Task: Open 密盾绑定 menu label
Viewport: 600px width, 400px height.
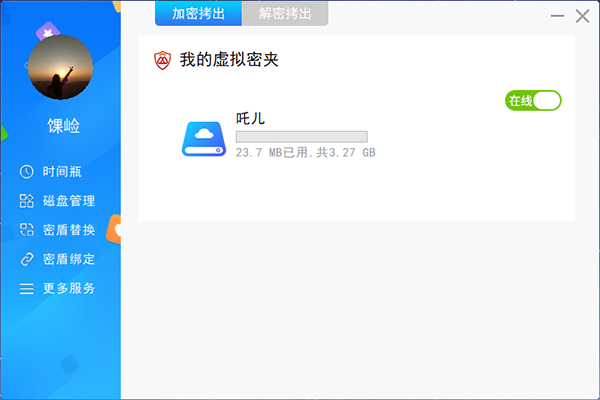Action: (x=69, y=259)
